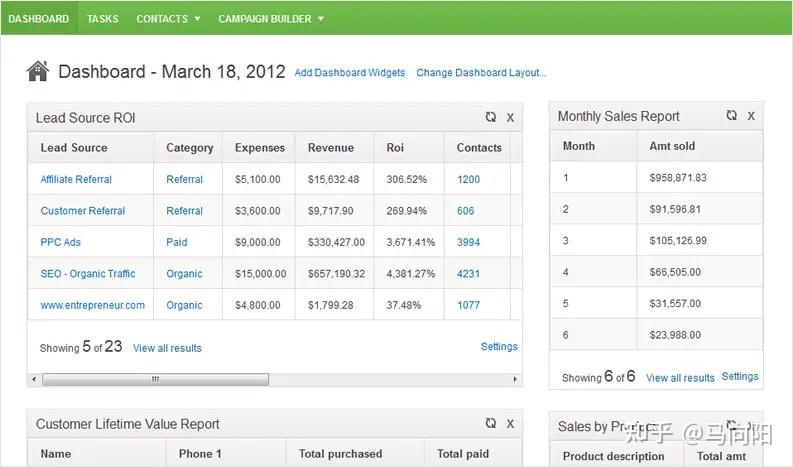Click Add Dashboard Widgets link
The image size is (793, 467).
(x=350, y=73)
